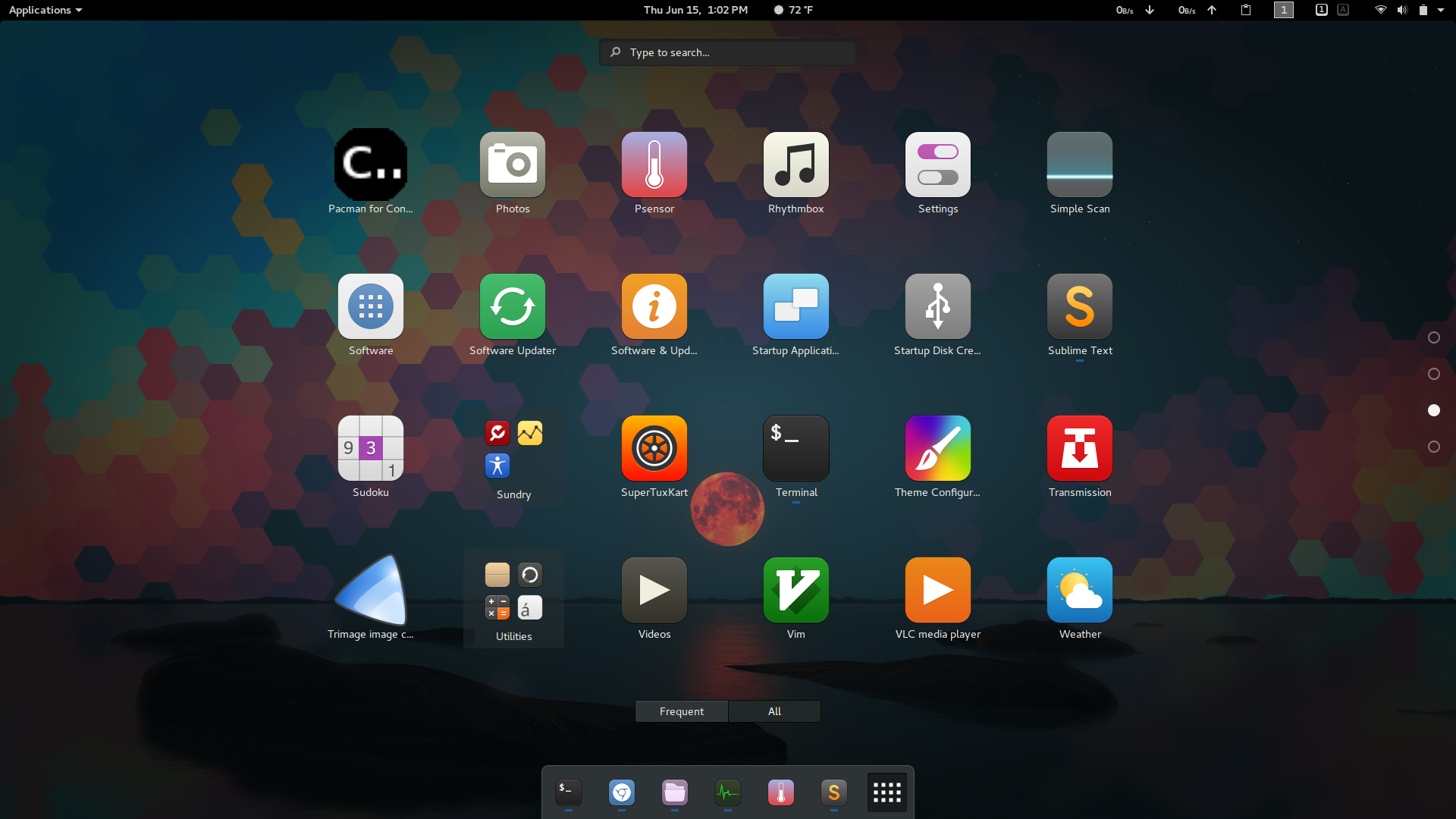Open the Weather app
The width and height of the screenshot is (1456, 819).
coord(1080,590)
